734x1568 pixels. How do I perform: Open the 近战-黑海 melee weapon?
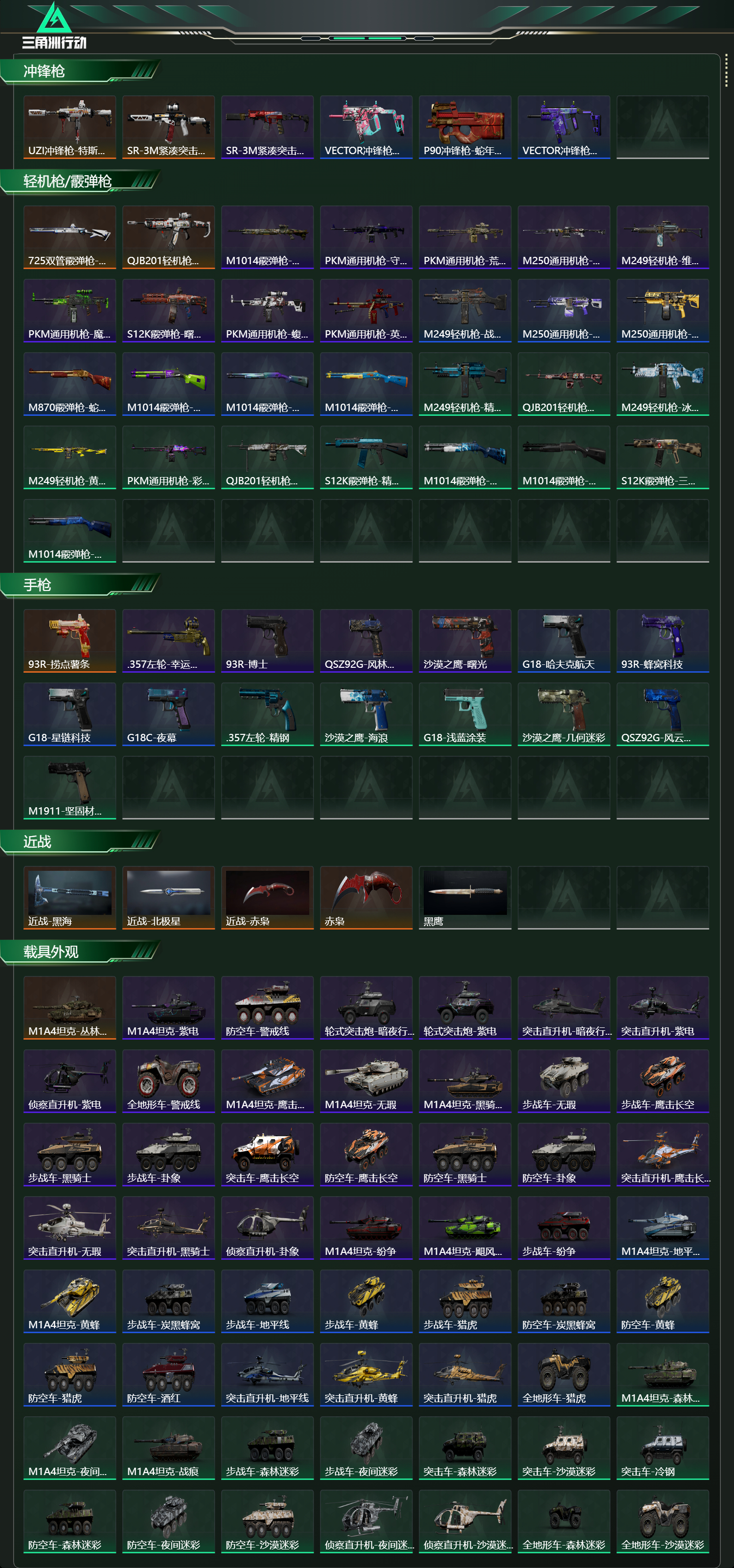[70, 898]
